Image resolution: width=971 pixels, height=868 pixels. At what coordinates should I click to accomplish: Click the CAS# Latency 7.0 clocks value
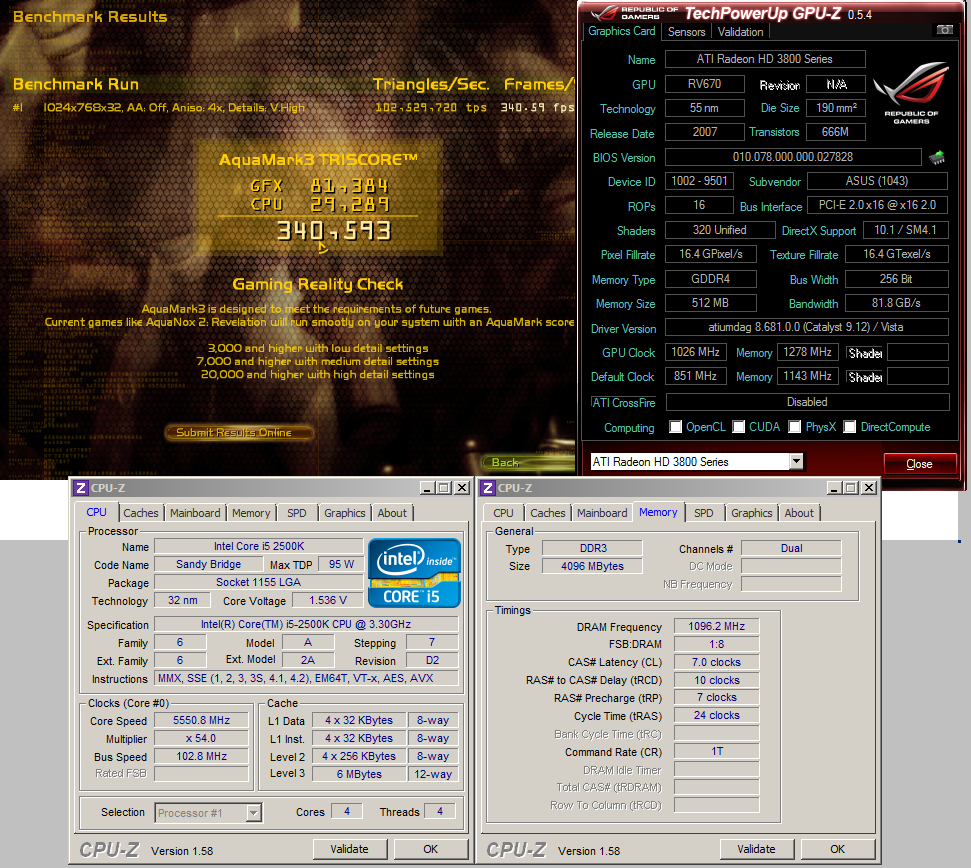716,662
